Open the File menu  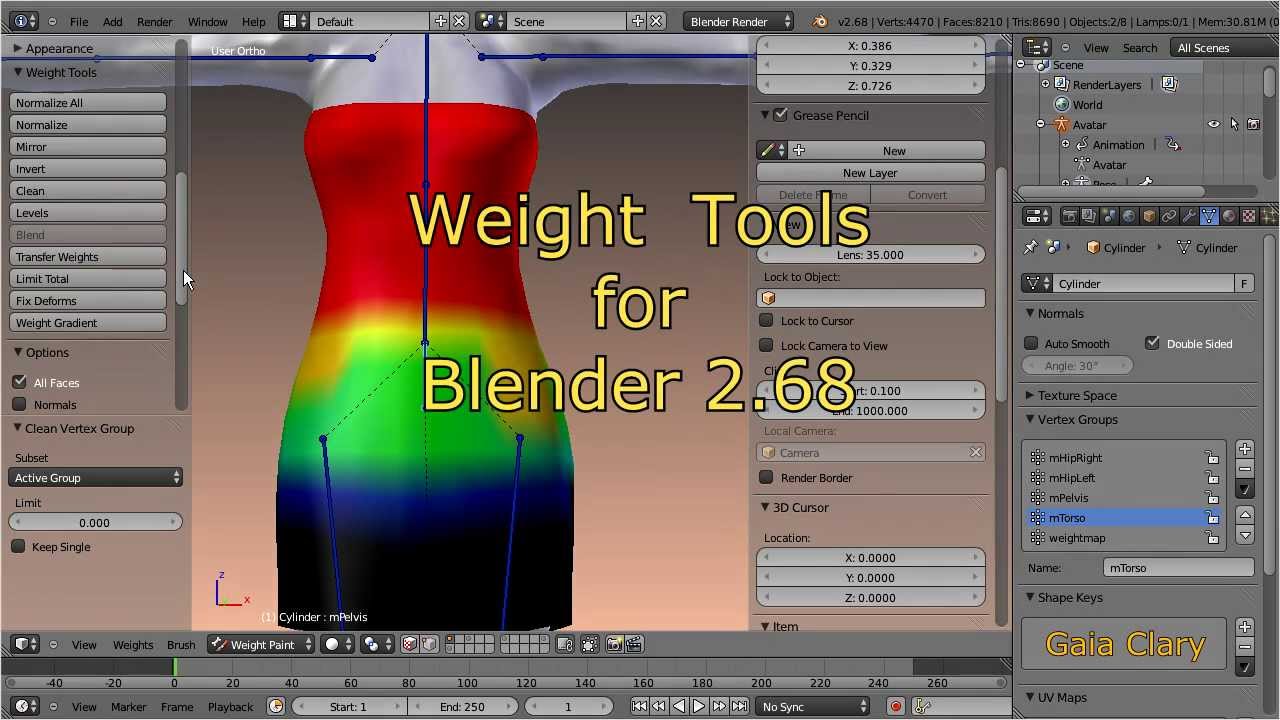(x=79, y=21)
